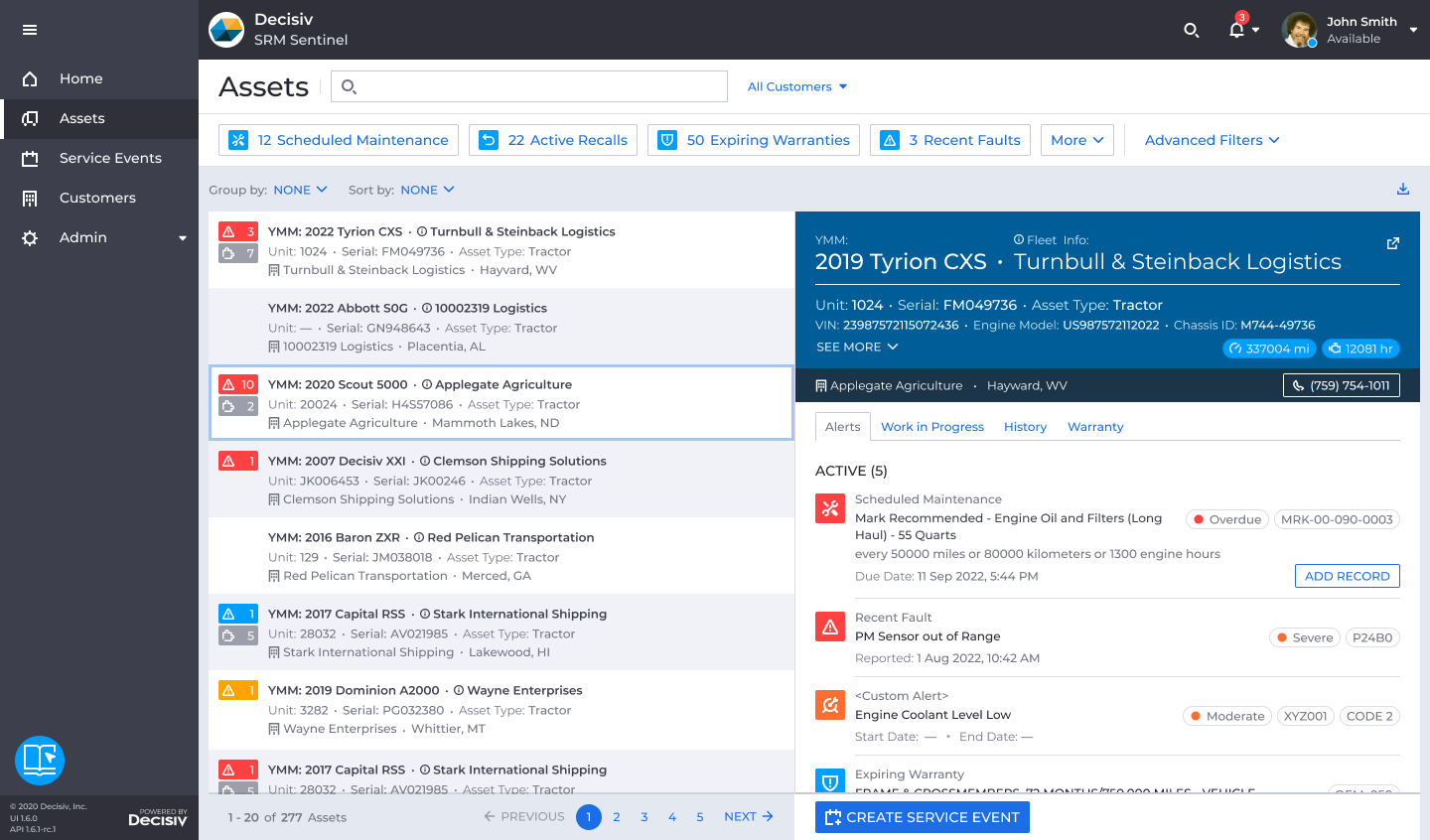The image size is (1430, 840).
Task: Select the 2019 Dominion A2000 asset row
Action: point(501,709)
